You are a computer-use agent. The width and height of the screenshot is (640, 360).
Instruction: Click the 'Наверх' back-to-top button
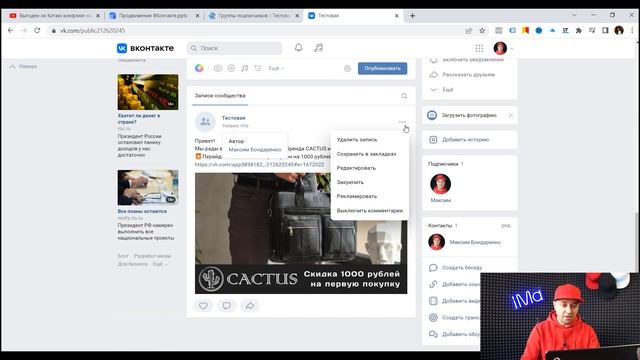pyautogui.click(x=23, y=66)
